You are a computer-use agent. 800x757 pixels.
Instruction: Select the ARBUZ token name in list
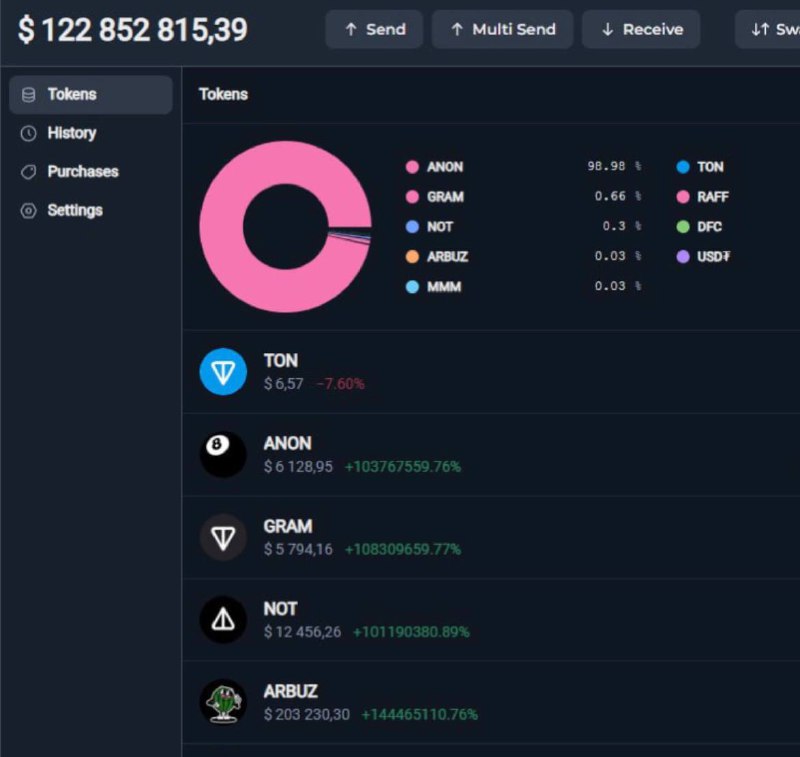[x=290, y=691]
